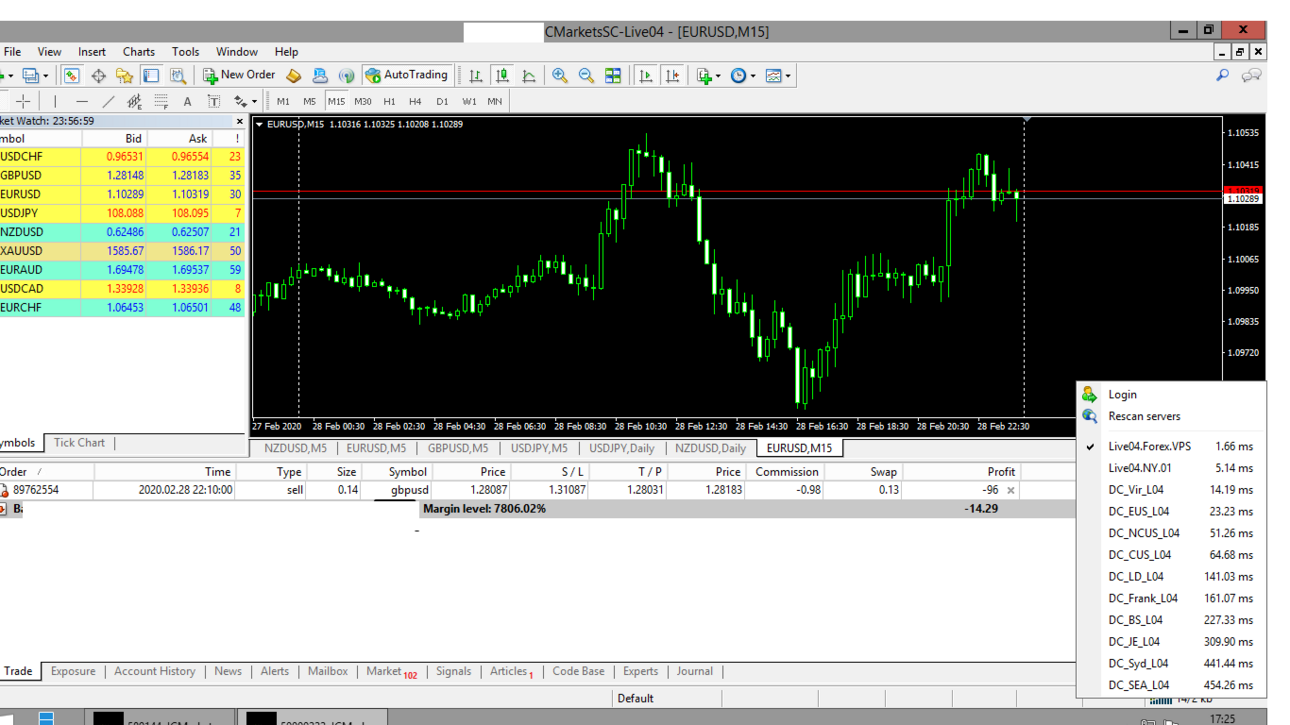The height and width of the screenshot is (725, 1290).
Task: Switch to the Account History tab
Action: point(154,671)
